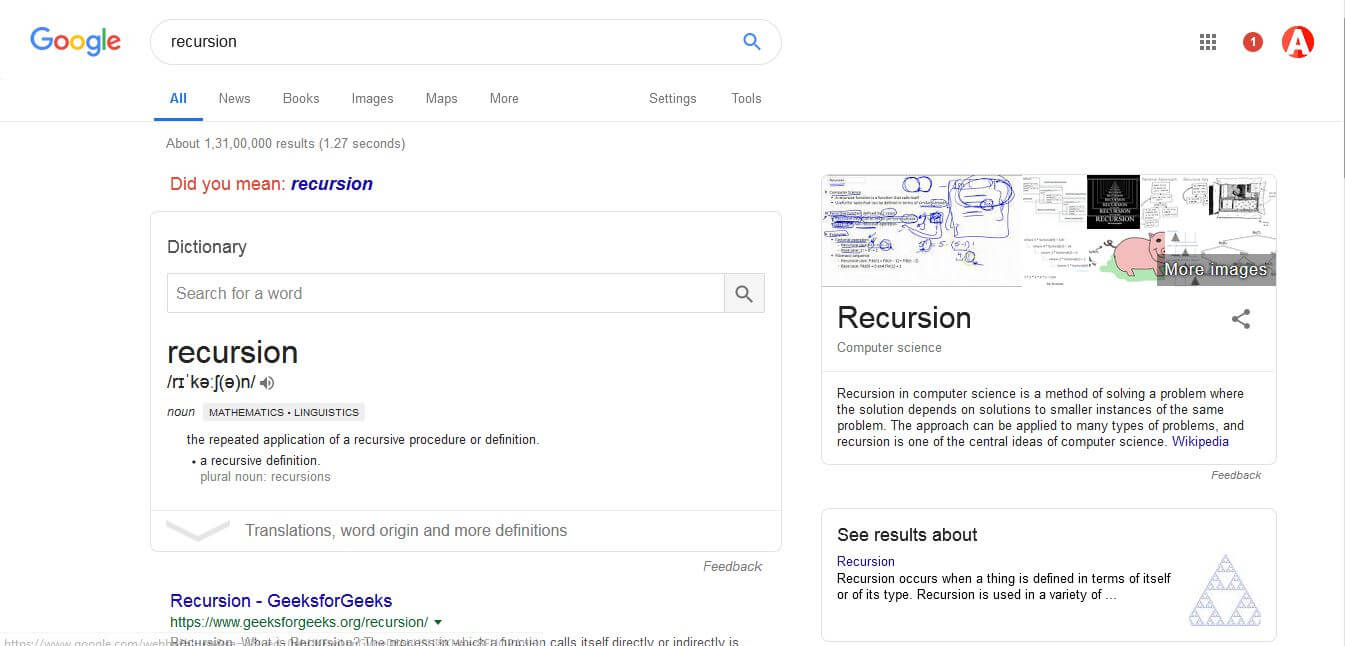Switch to the News tab

click(x=234, y=98)
